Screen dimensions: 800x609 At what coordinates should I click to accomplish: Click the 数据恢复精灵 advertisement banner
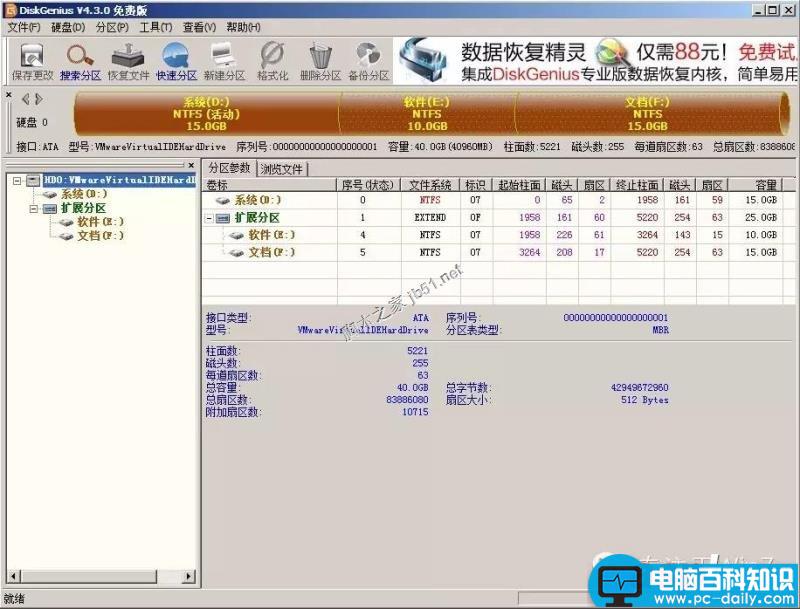pyautogui.click(x=595, y=62)
